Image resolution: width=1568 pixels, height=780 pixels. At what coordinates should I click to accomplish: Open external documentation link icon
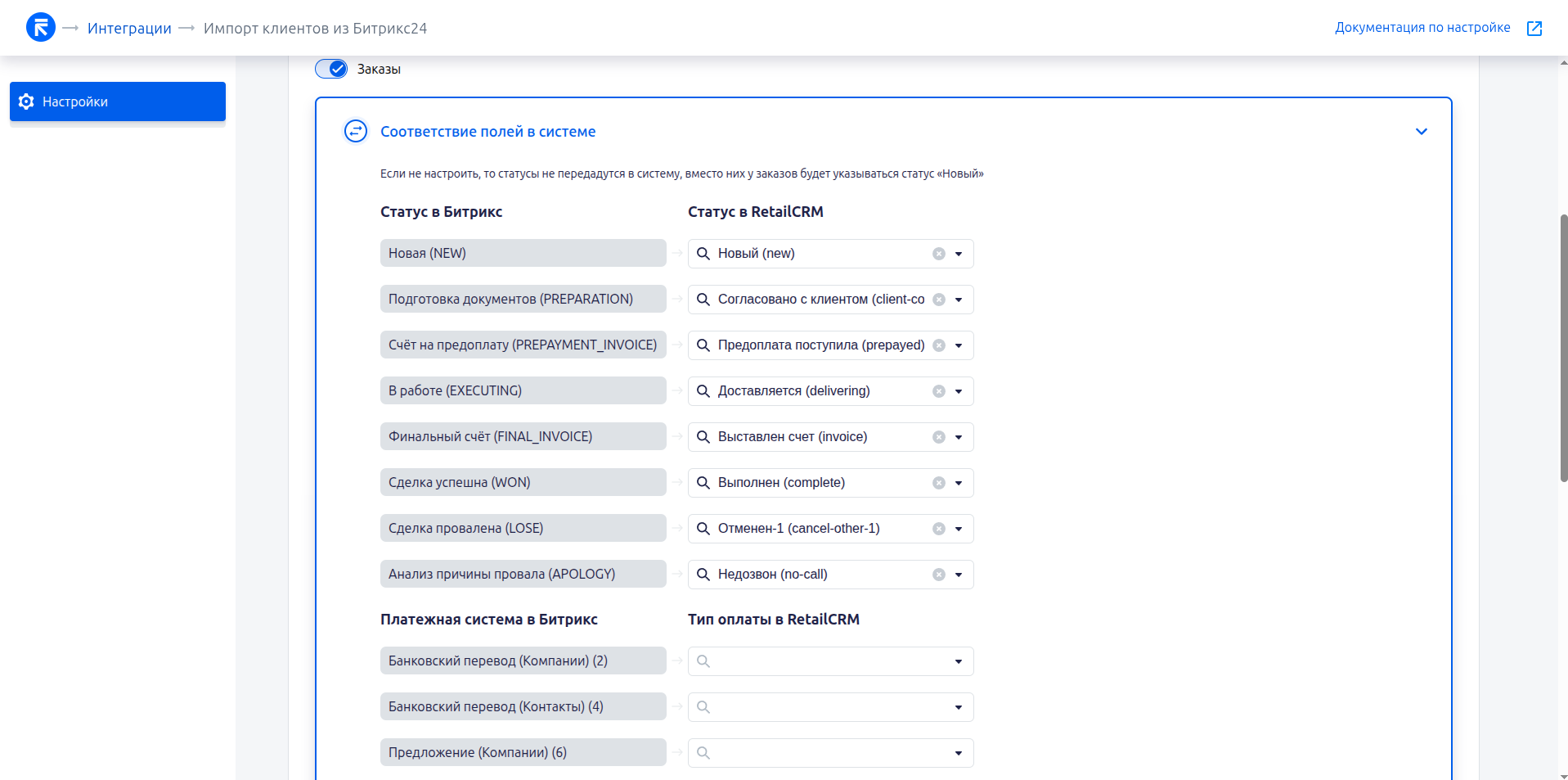pos(1534,28)
